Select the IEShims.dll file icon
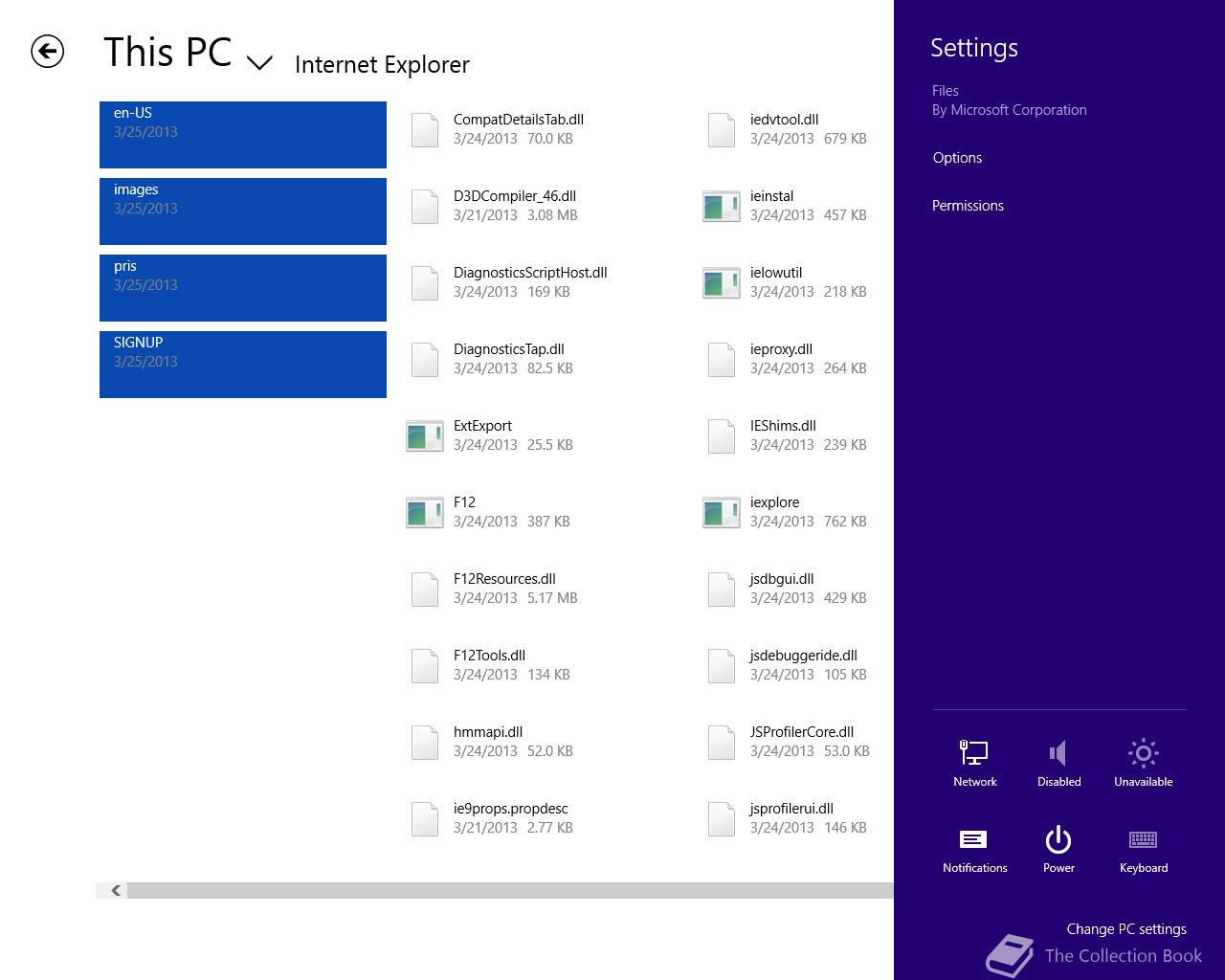1225x980 pixels. [x=722, y=436]
